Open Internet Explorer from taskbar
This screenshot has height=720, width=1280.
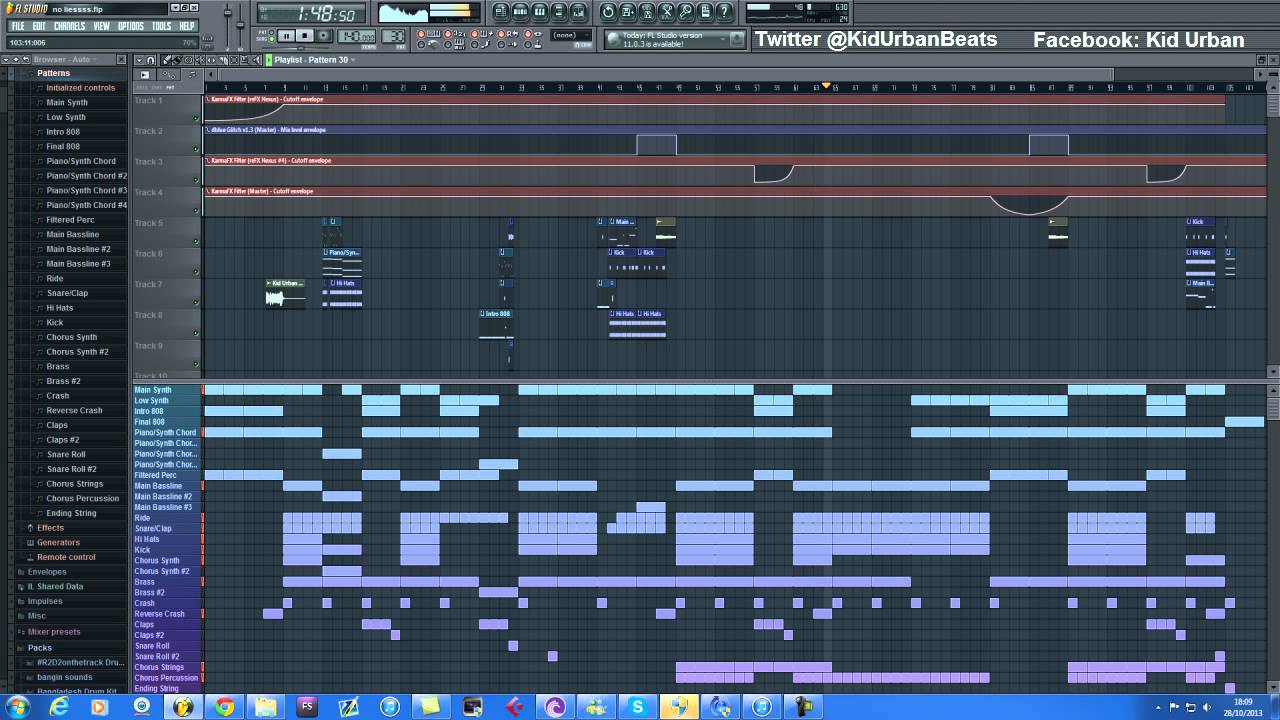(59, 707)
